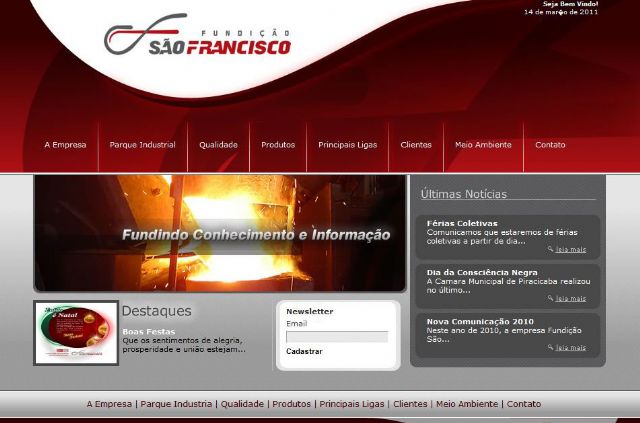Screen dimensions: 640x423
Task: Click Meio Ambiente in footer links
Action: [x=466, y=404]
